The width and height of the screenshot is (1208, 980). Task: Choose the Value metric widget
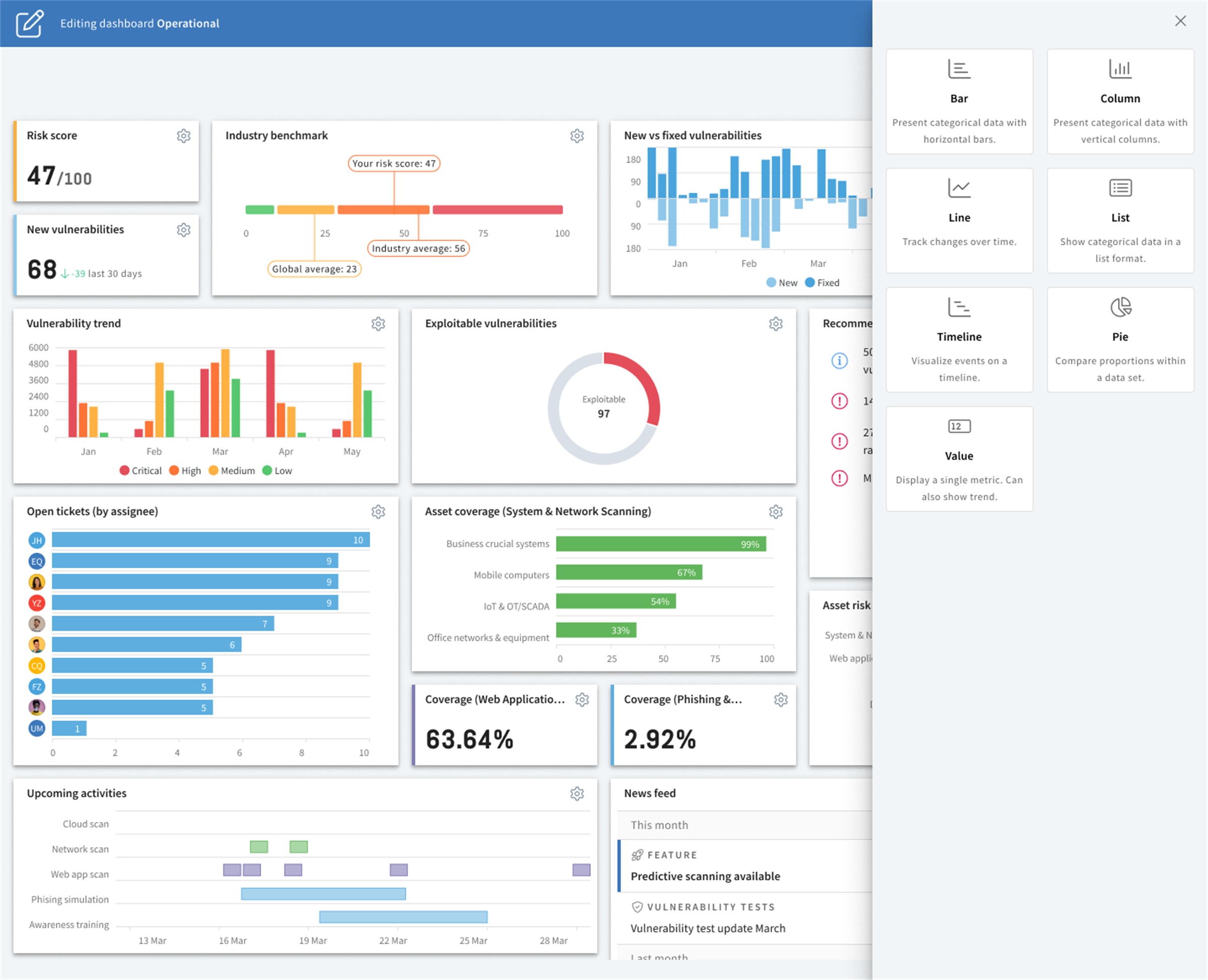click(960, 459)
